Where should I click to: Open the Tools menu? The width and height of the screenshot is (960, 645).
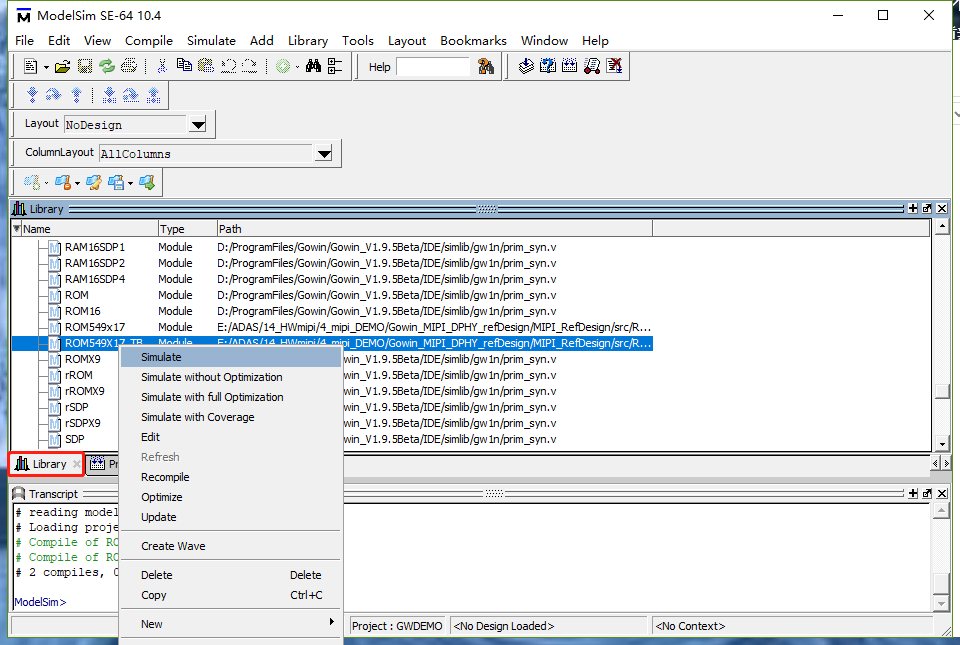tap(358, 41)
